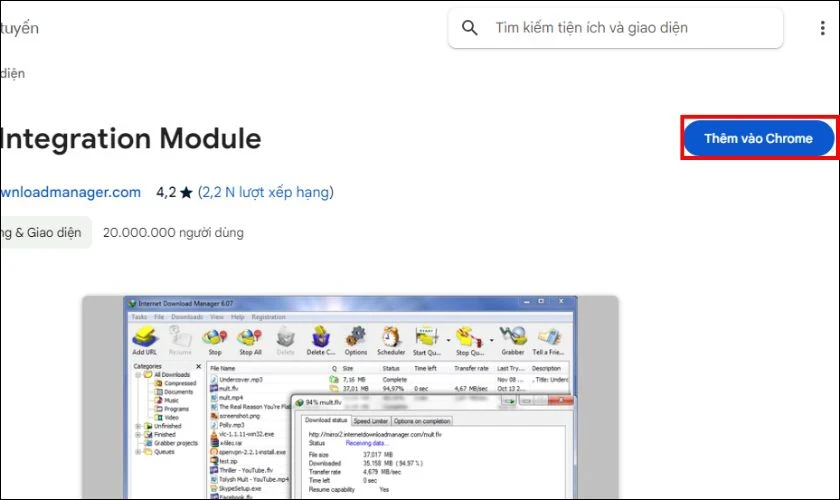Click 'Polly.mp3' in IDM file list
The image size is (840, 500).
coord(227,425)
